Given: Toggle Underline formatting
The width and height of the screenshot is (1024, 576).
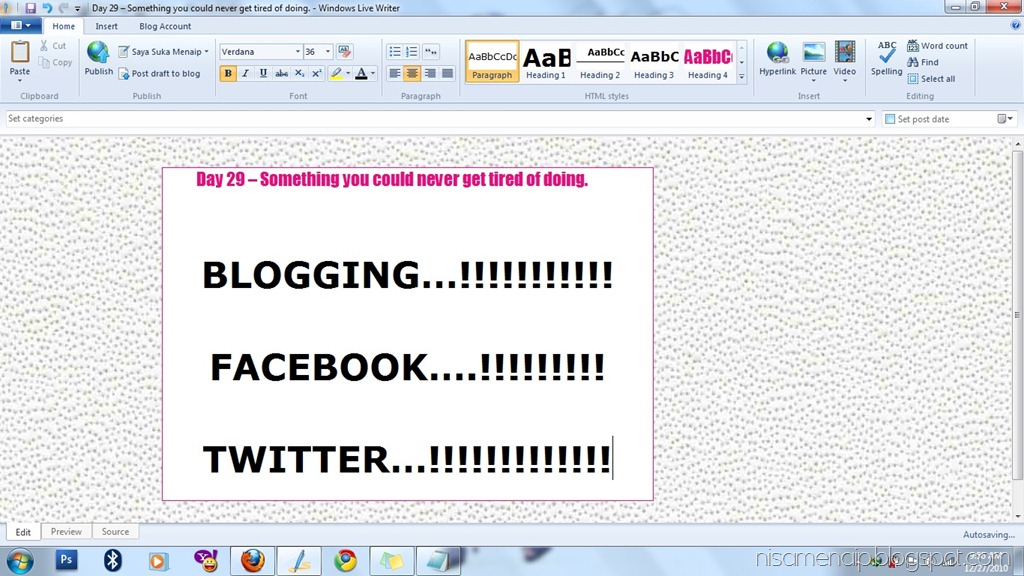Looking at the screenshot, I should tap(263, 74).
